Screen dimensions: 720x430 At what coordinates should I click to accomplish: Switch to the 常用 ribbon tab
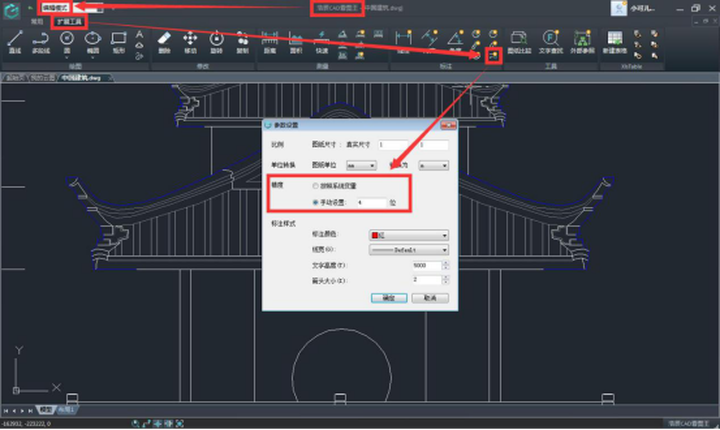coord(37,22)
